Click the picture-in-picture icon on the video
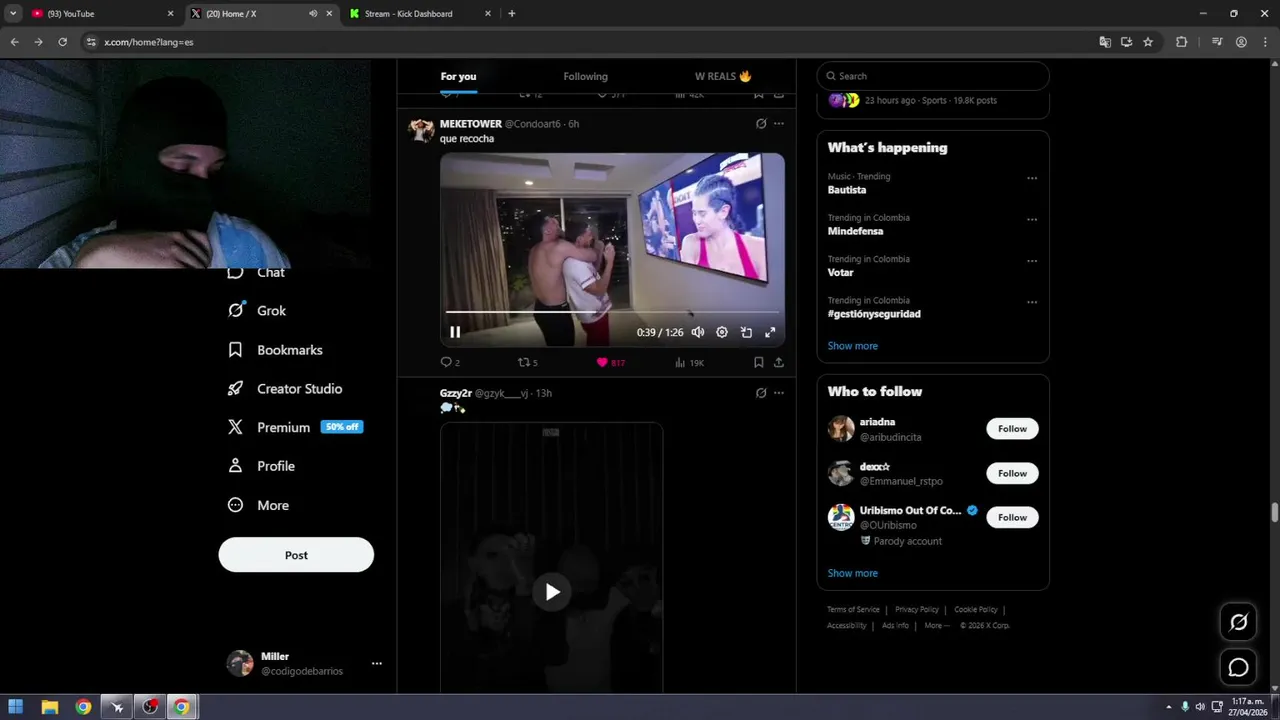Image resolution: width=1280 pixels, height=720 pixels. (x=746, y=332)
